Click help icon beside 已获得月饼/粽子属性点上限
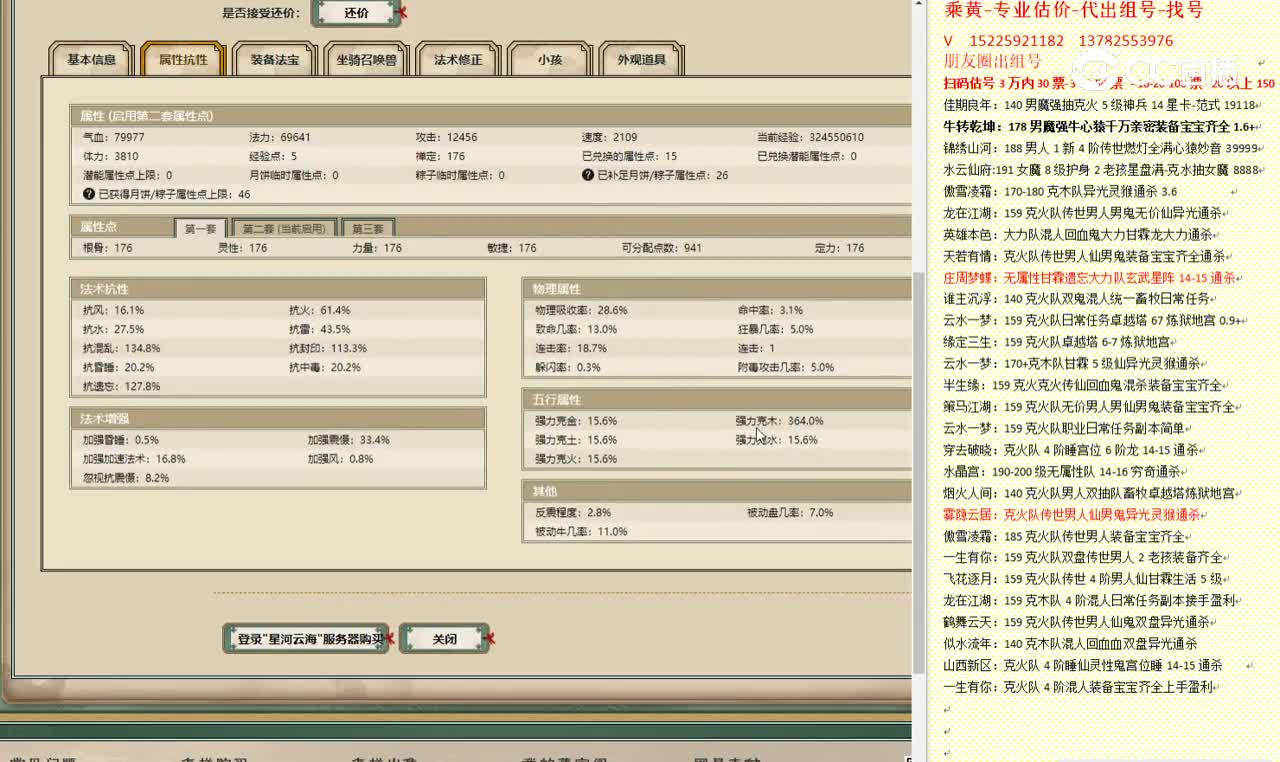1280x762 pixels. tap(89, 194)
